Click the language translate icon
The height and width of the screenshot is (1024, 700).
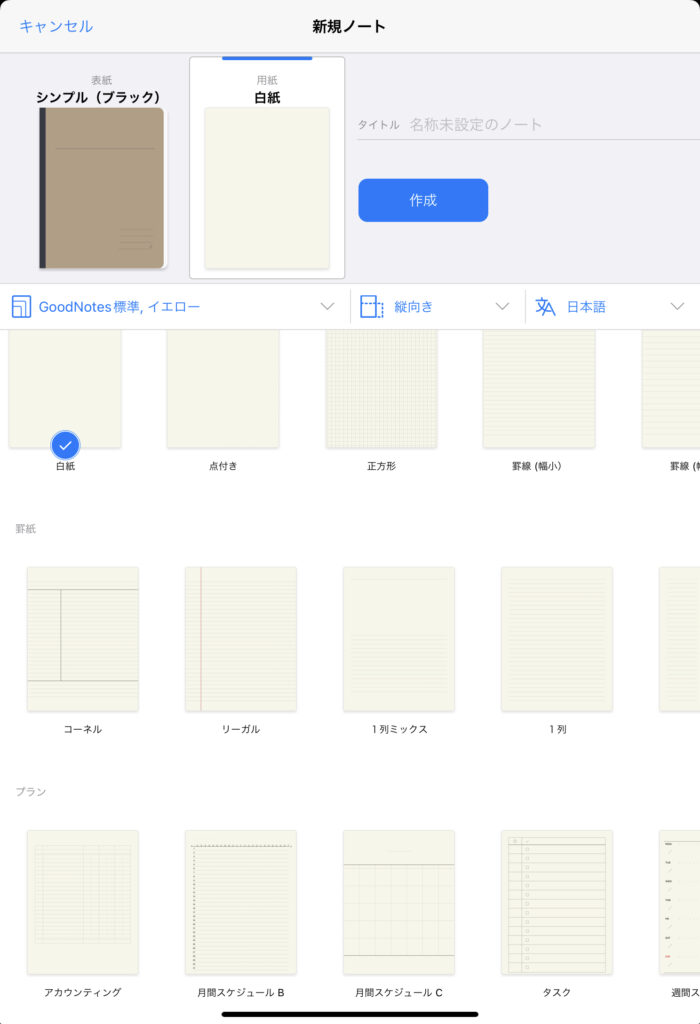[545, 306]
